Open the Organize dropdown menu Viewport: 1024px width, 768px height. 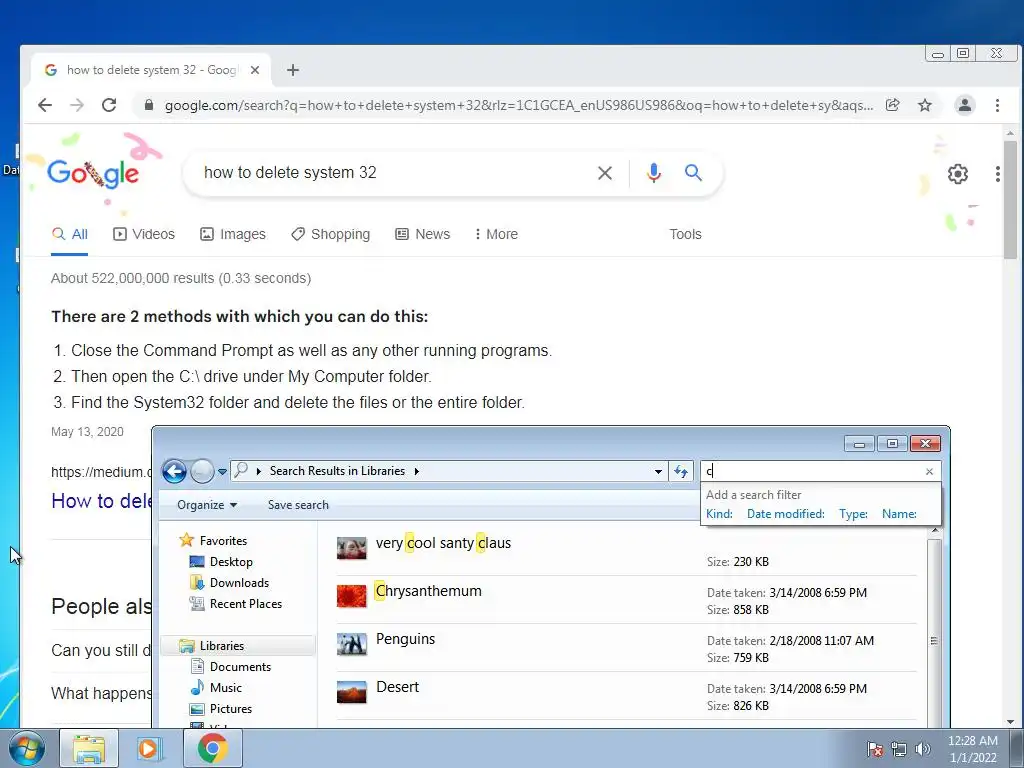coord(207,505)
